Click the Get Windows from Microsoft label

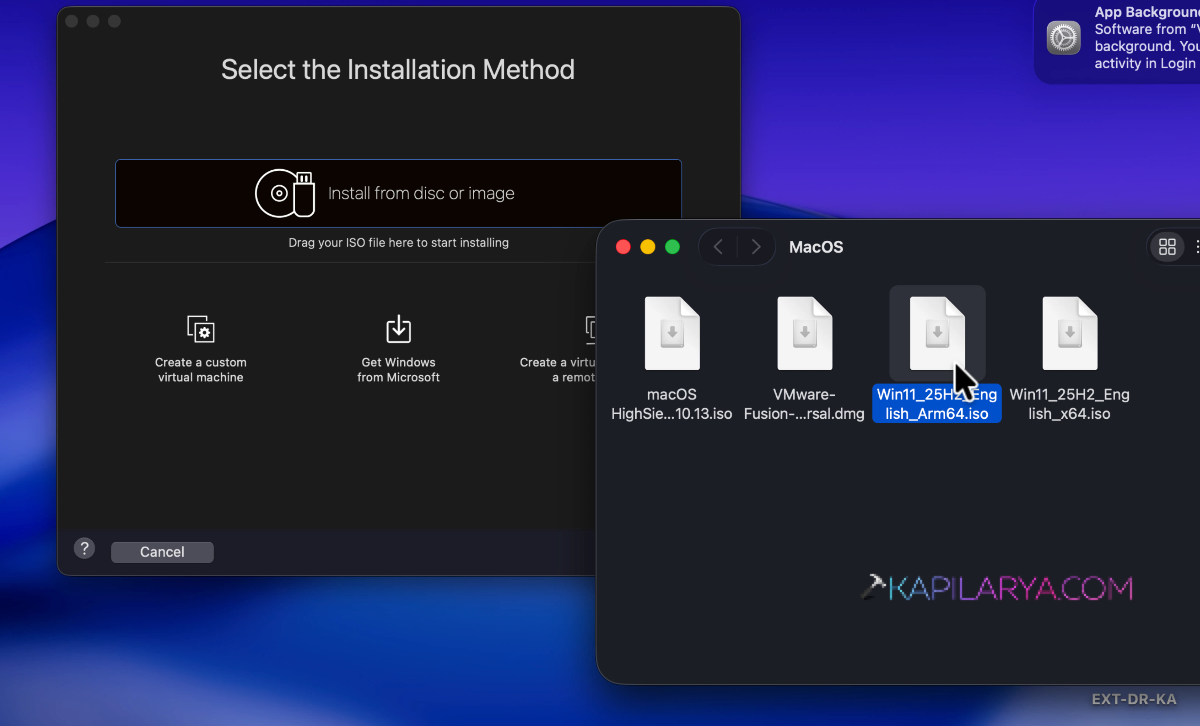pyautogui.click(x=398, y=369)
